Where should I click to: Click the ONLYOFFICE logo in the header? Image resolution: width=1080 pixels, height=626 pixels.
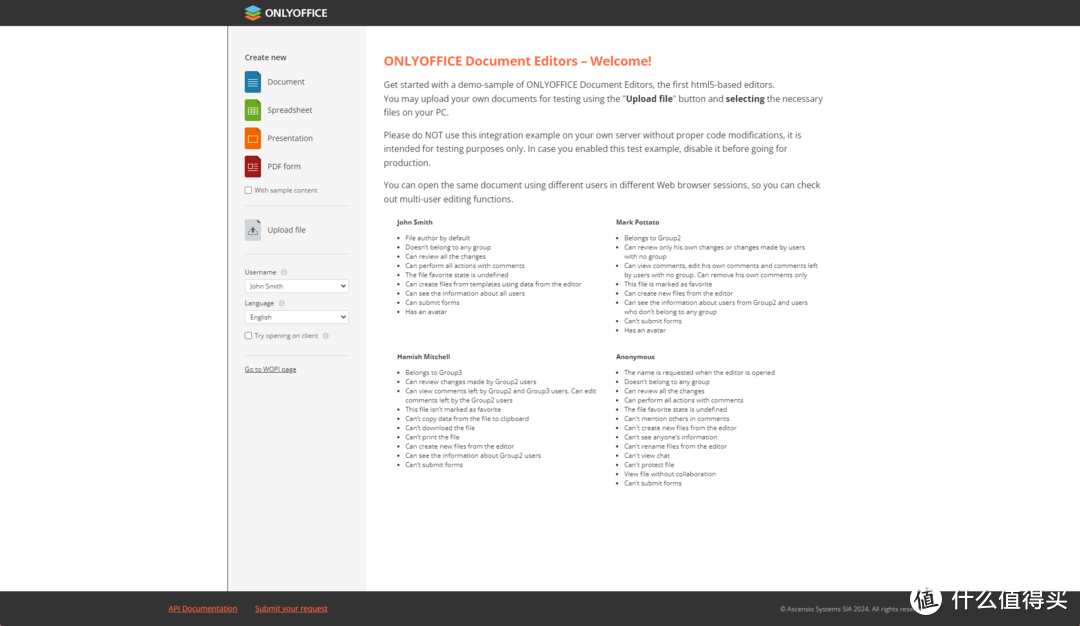coord(286,12)
